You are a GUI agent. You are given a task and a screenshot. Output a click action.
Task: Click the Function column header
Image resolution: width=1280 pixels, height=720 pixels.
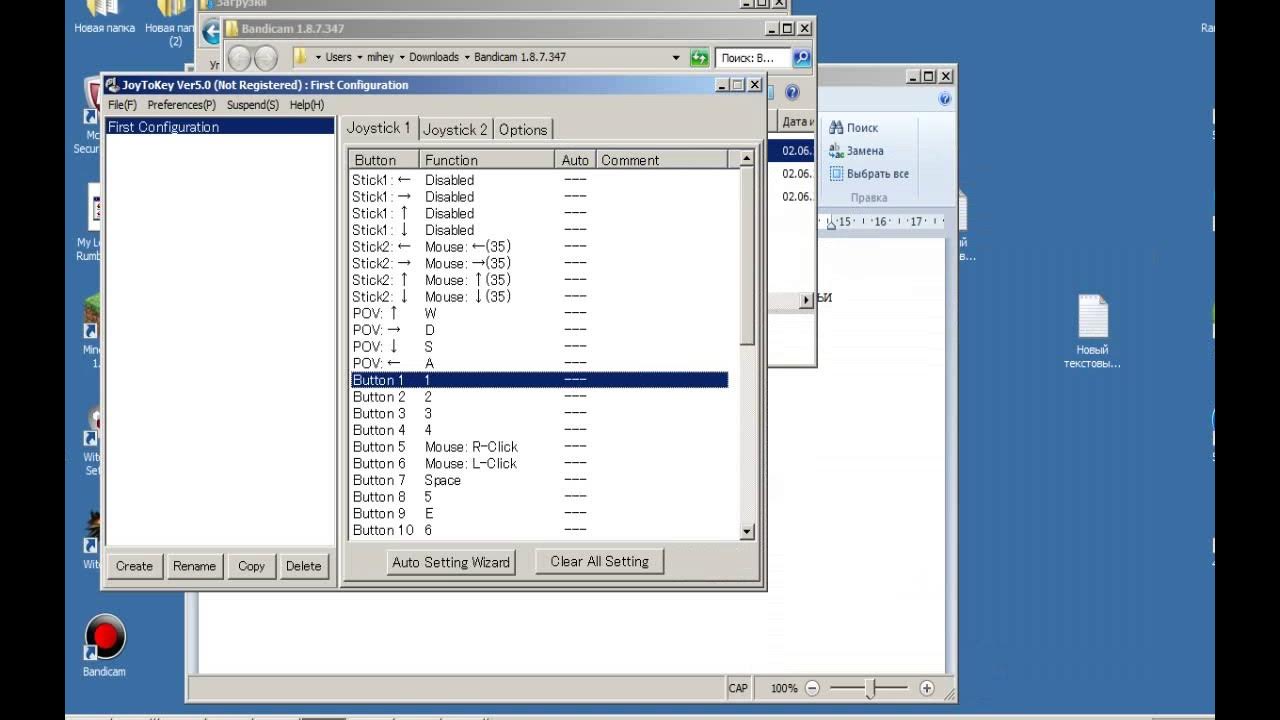[x=487, y=160]
